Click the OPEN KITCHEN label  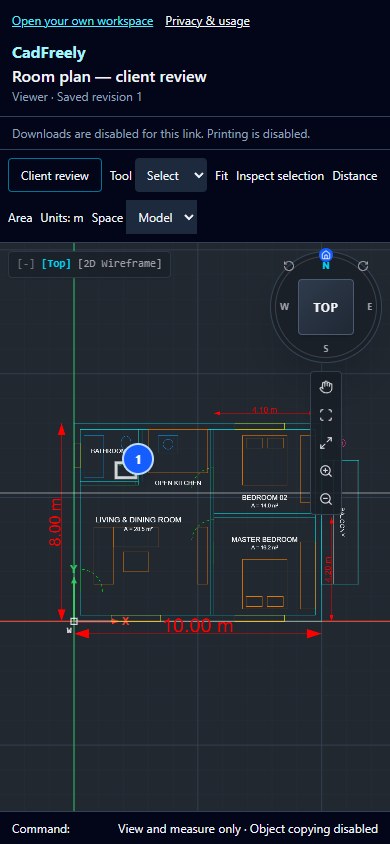(178, 483)
